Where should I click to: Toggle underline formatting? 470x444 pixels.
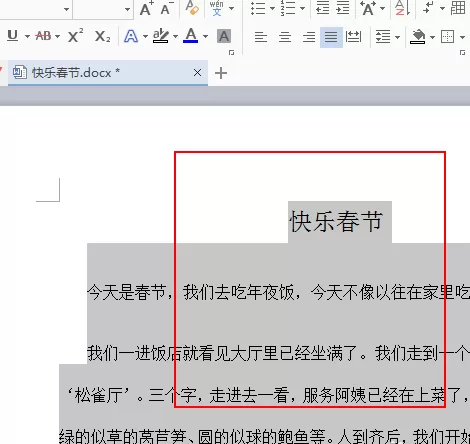tap(13, 36)
